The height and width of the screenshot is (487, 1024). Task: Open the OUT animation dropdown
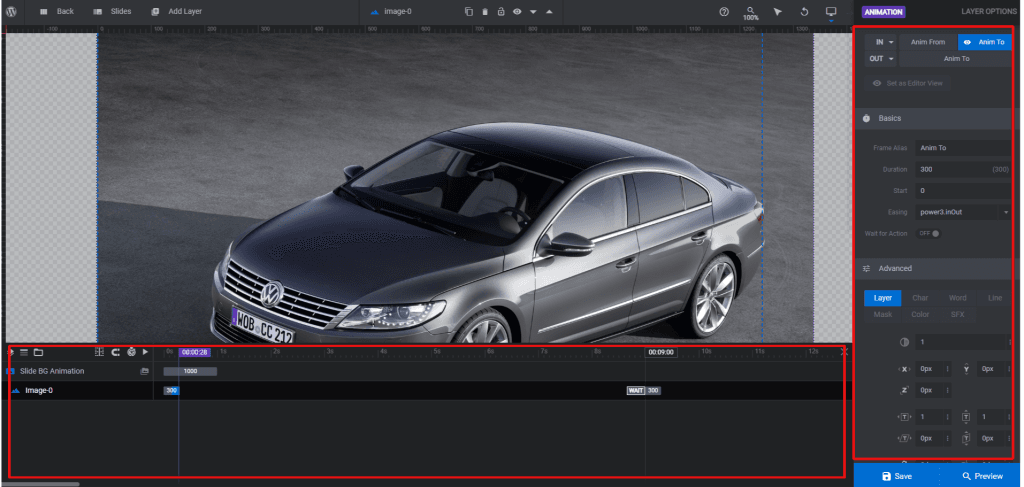pos(881,59)
